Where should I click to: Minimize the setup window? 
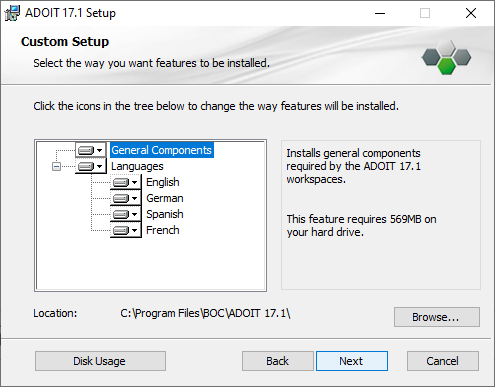coord(380,13)
